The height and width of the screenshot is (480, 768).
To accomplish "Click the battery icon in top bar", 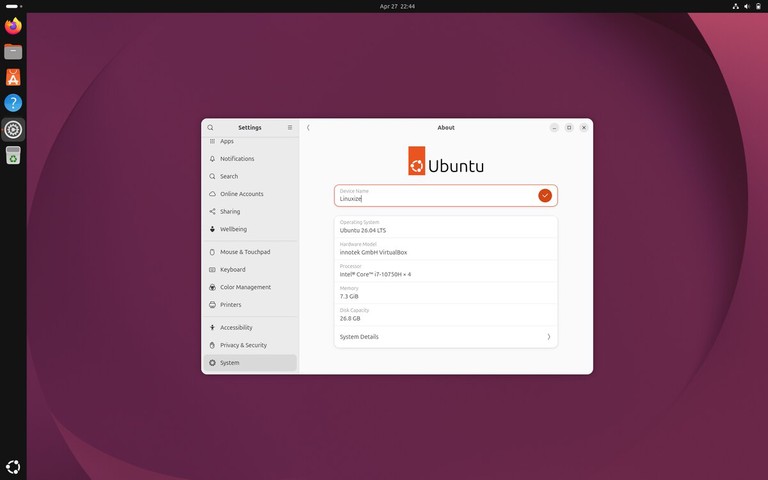I will (x=758, y=6).
